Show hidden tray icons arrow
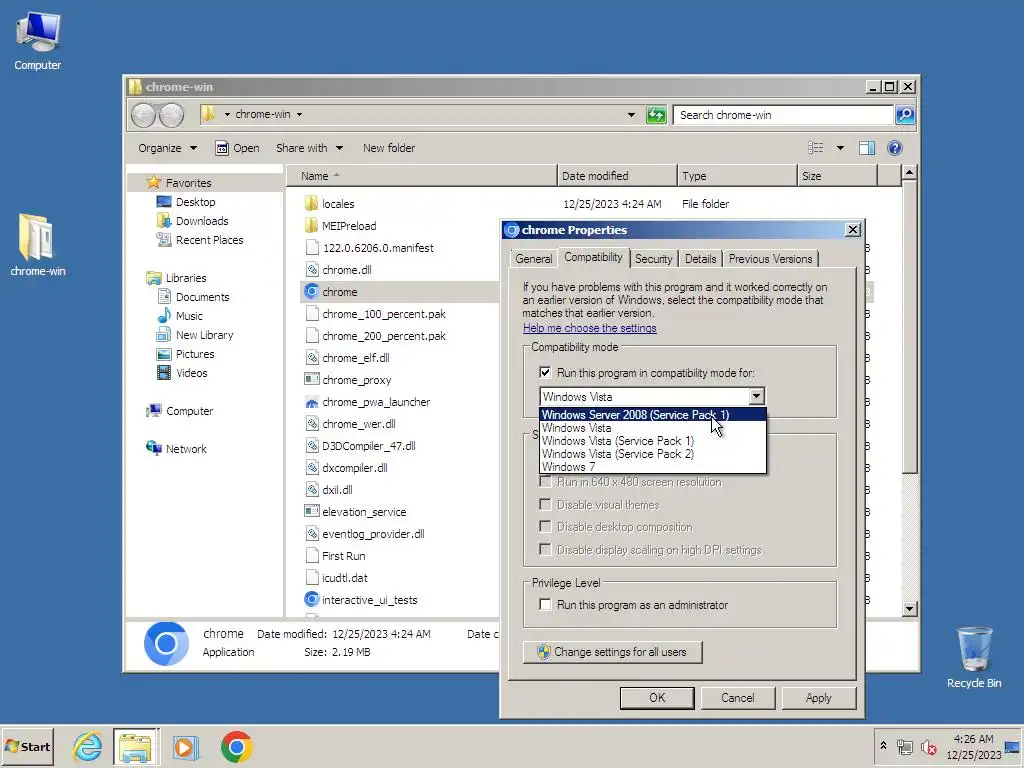The height and width of the screenshot is (768, 1024). click(x=883, y=746)
